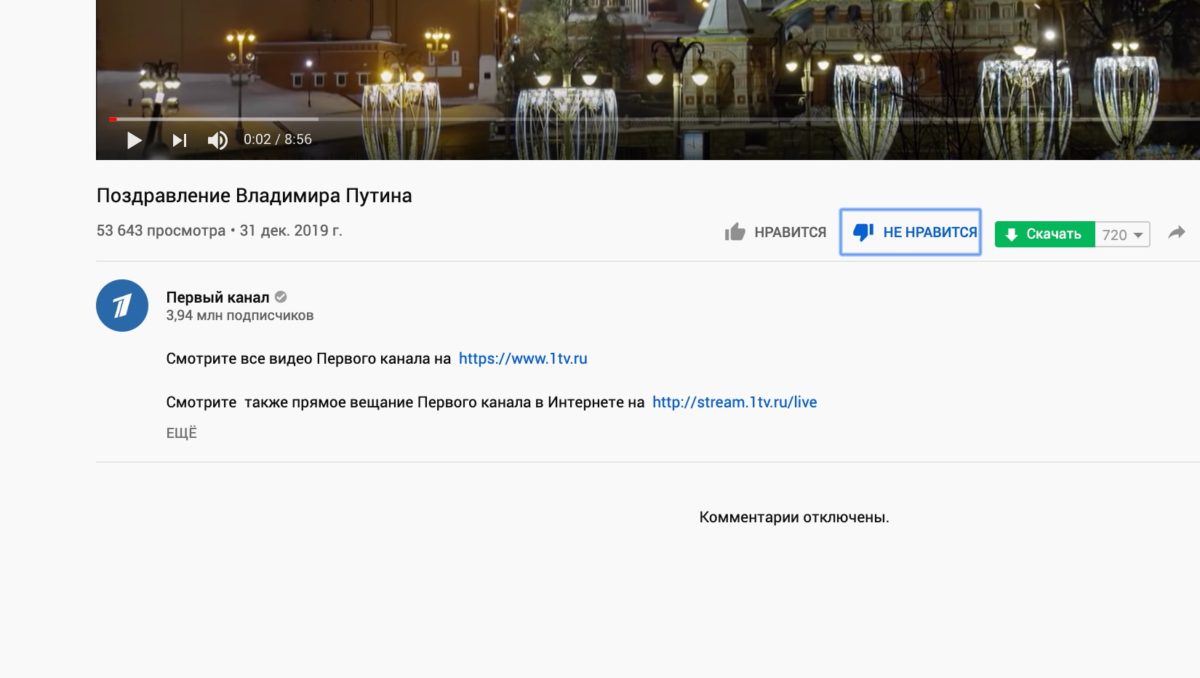Screen dimensions: 1200x678
Task: Skip to the next video
Action: coord(179,140)
